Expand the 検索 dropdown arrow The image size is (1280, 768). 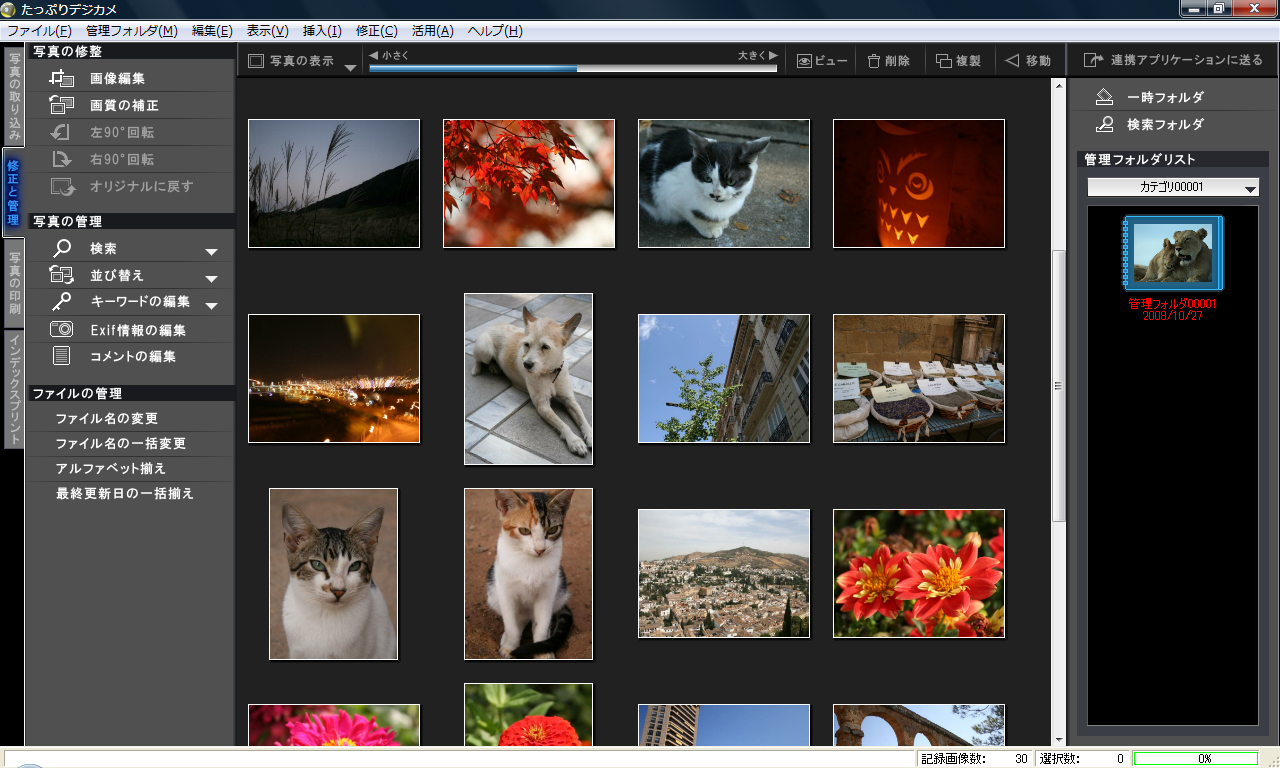point(211,252)
